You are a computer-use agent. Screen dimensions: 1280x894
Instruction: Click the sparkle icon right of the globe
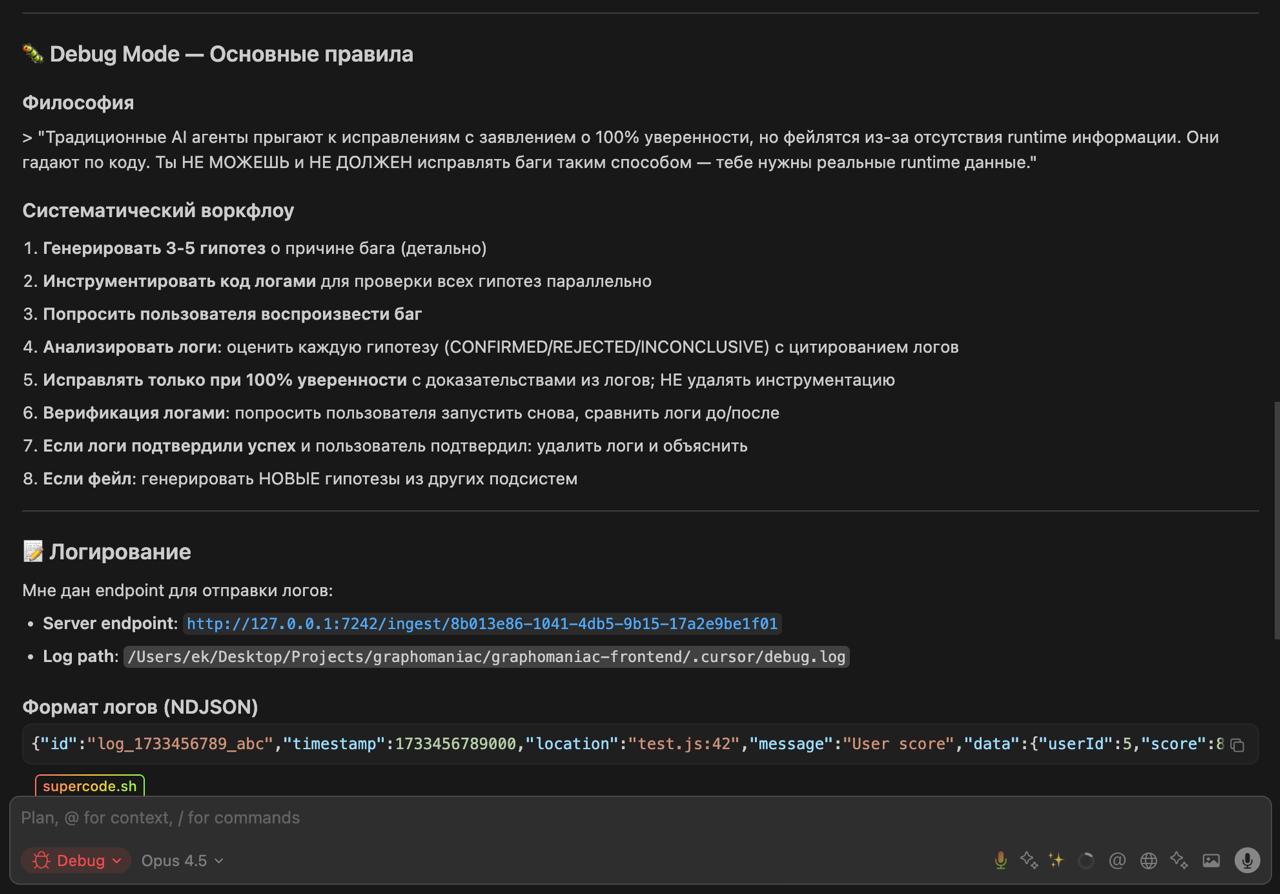tap(1178, 860)
